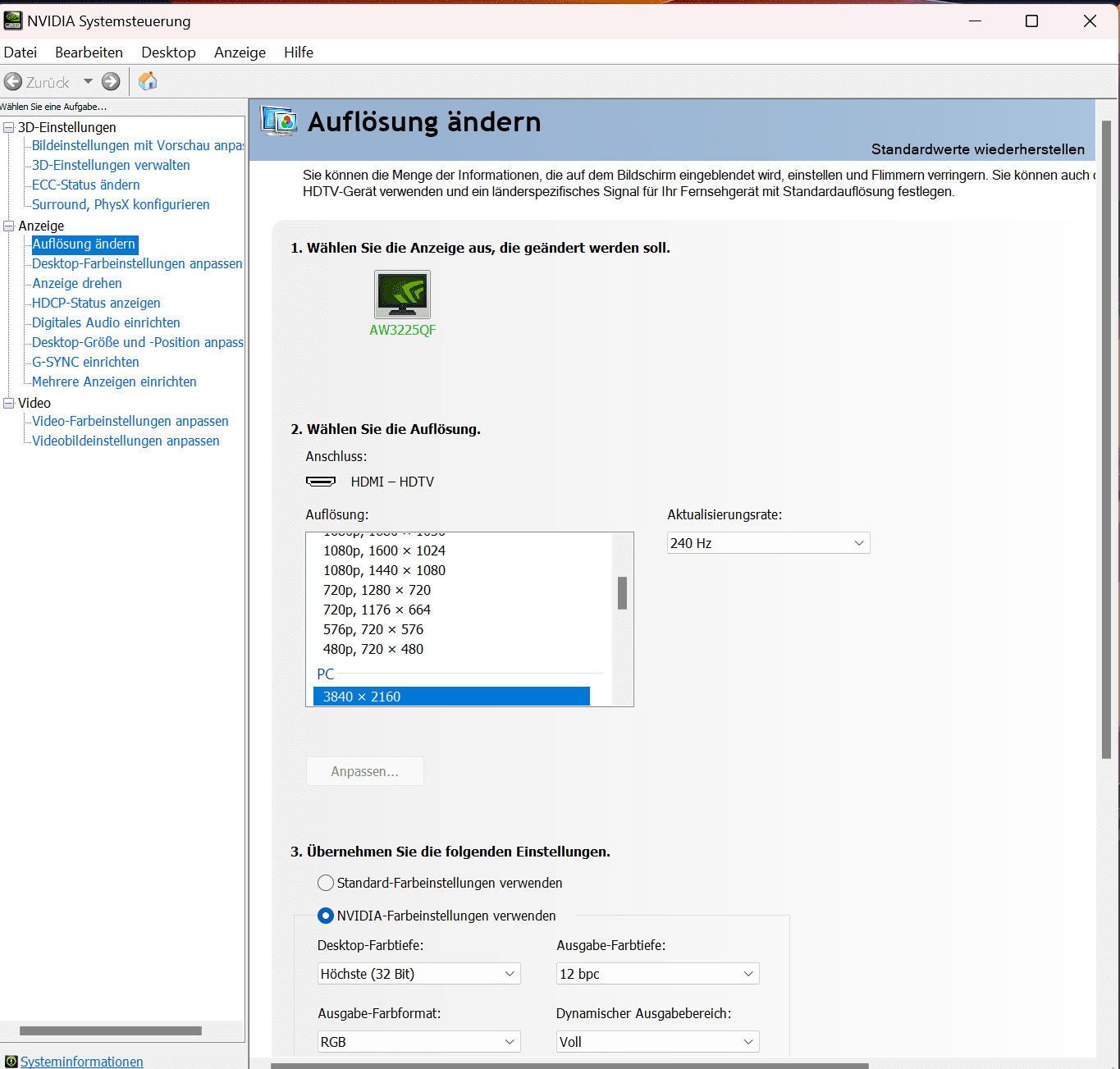The height and width of the screenshot is (1069, 1120).
Task: Open 'Anzeige drehen' in the tree
Action: [77, 283]
